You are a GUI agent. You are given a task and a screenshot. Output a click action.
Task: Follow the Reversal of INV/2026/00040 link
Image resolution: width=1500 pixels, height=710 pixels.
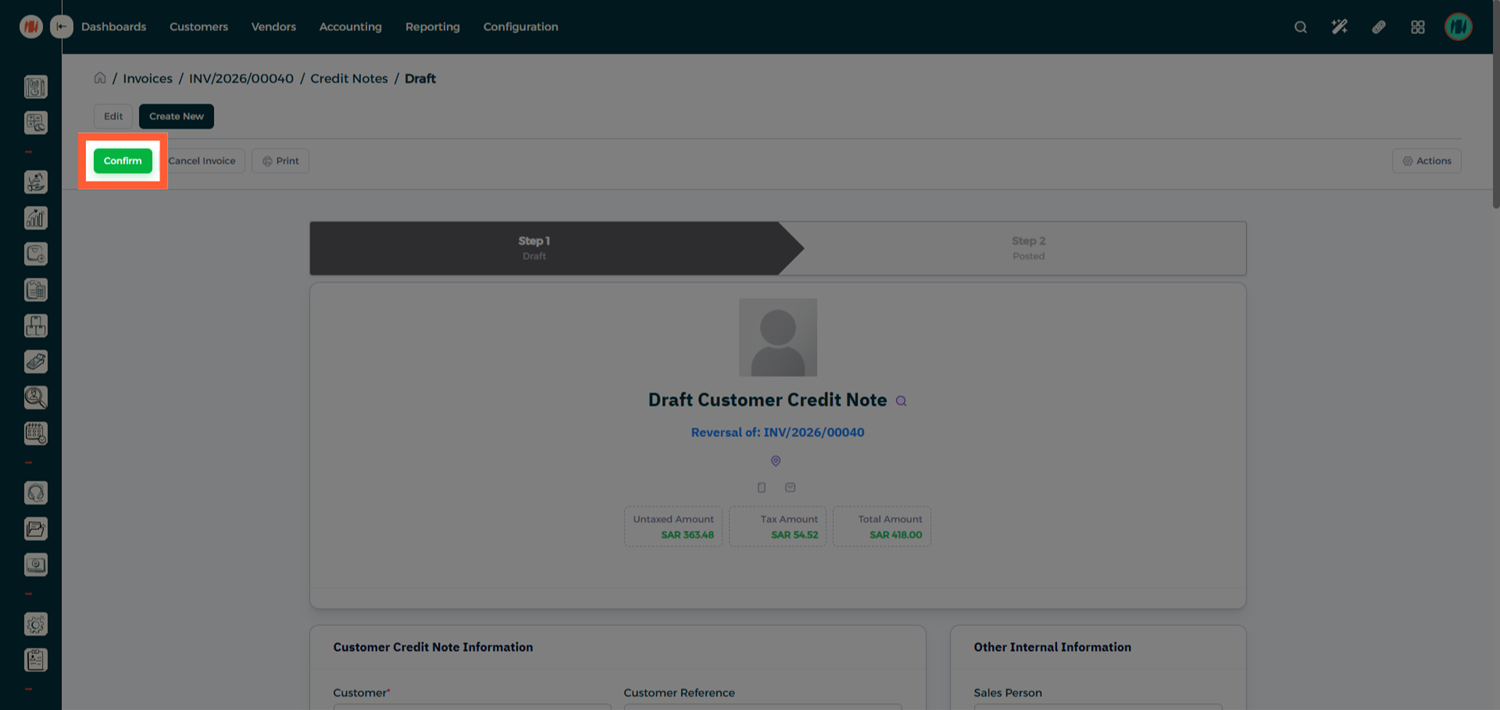click(x=777, y=433)
